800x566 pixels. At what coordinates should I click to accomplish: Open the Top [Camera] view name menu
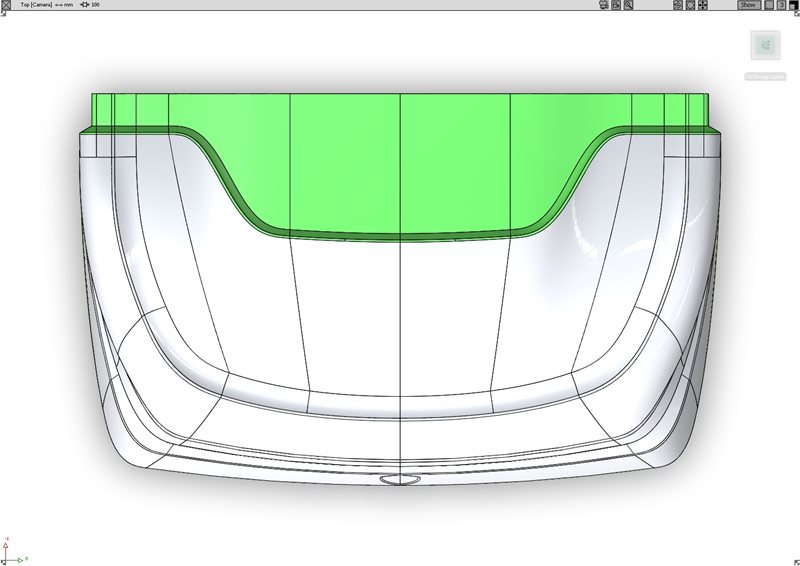(x=38, y=5)
